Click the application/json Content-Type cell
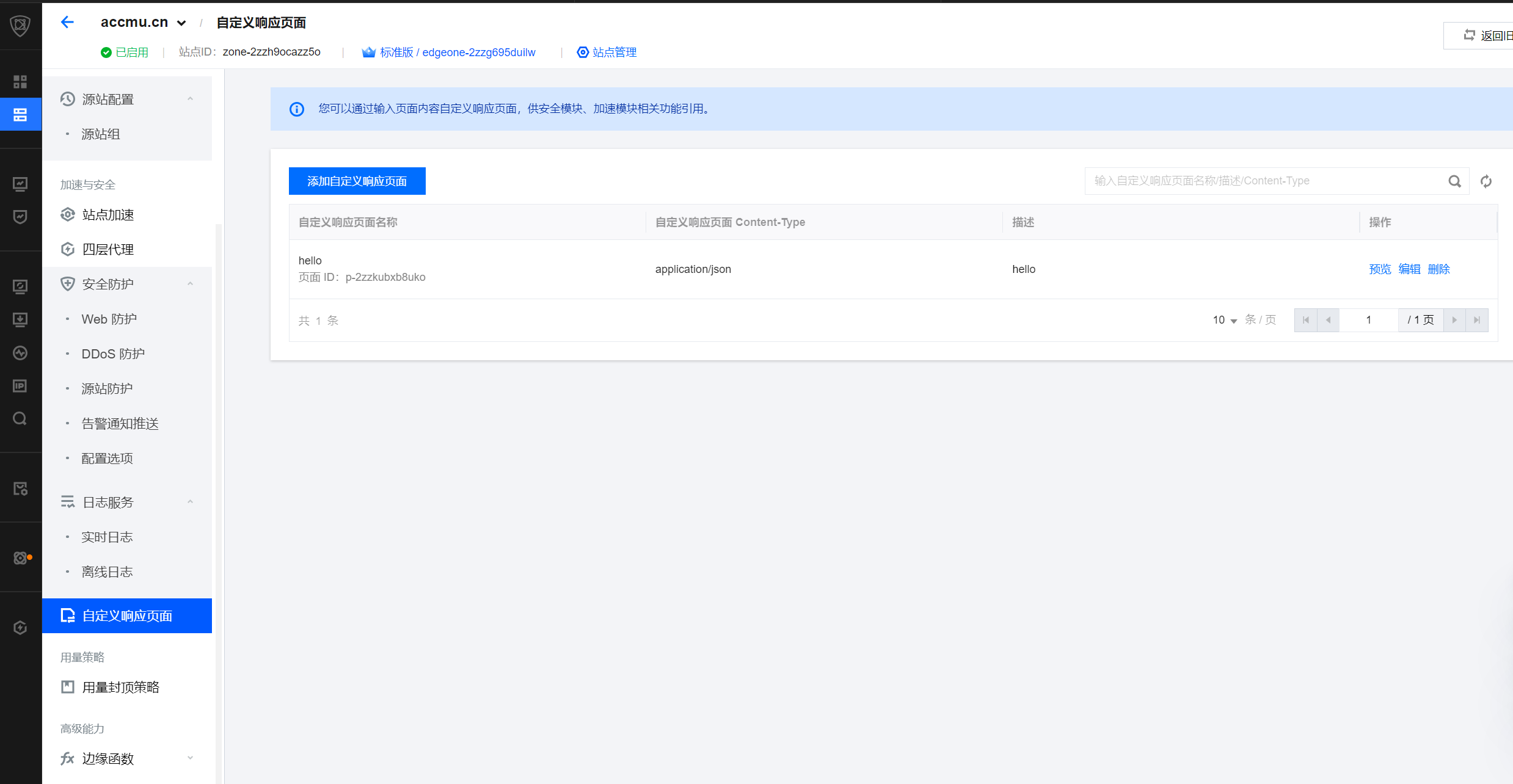This screenshot has height=784, width=1513. tap(693, 269)
